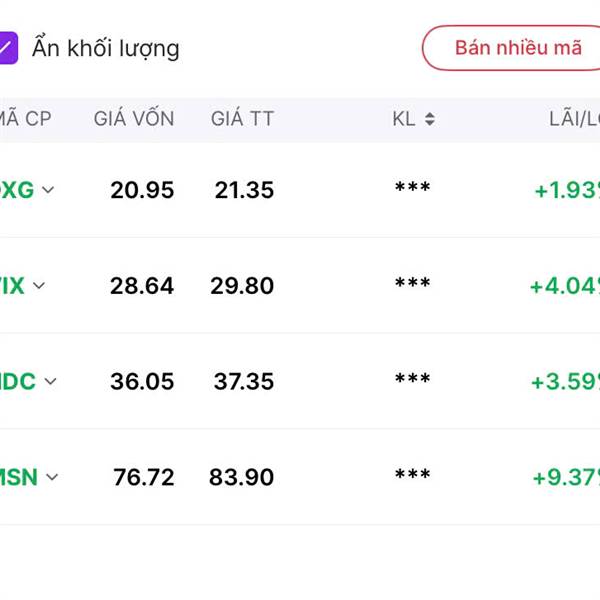Toggle the Ẩn khối lượng checkbox
The width and height of the screenshot is (600, 600).
click(x=7, y=48)
